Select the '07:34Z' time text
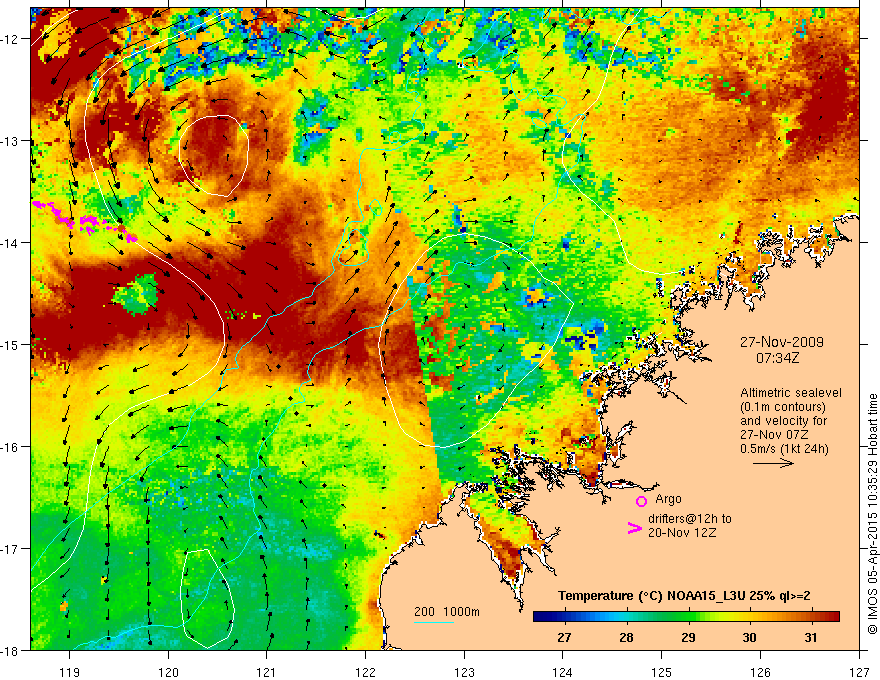880x680 pixels. [777, 358]
